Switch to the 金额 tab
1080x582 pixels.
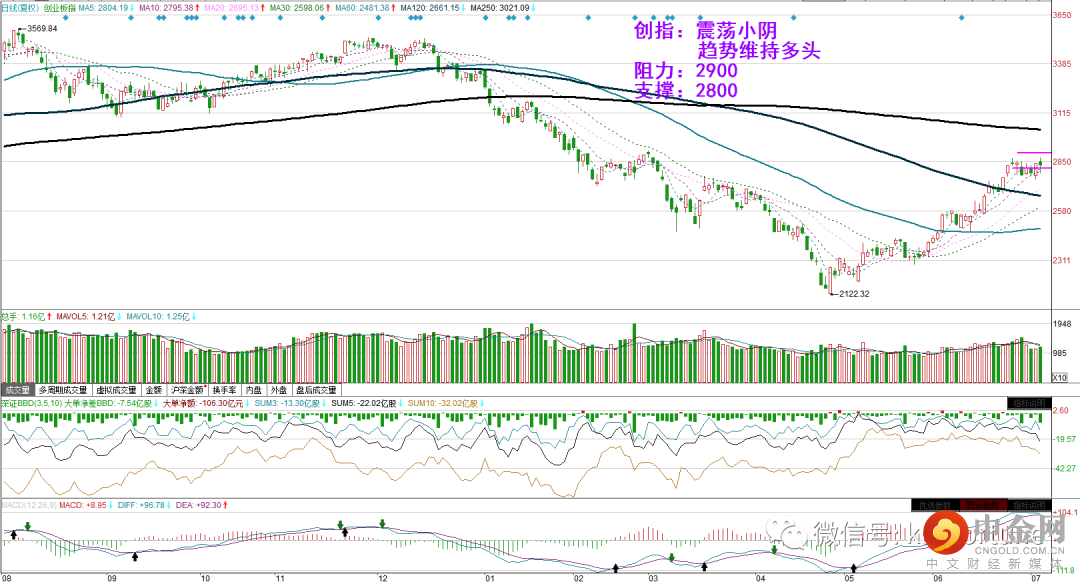154,390
